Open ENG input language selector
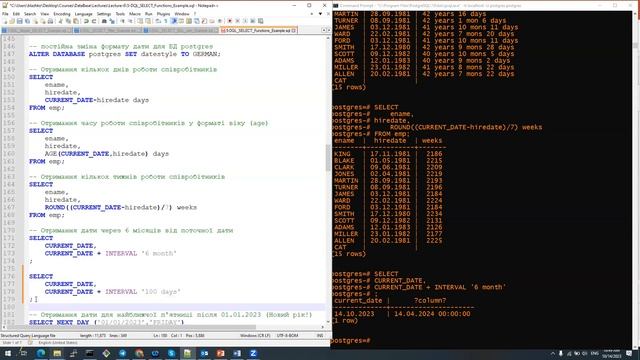Image resolution: width=640 pixels, height=360 pixels. pyautogui.click(x=595, y=353)
